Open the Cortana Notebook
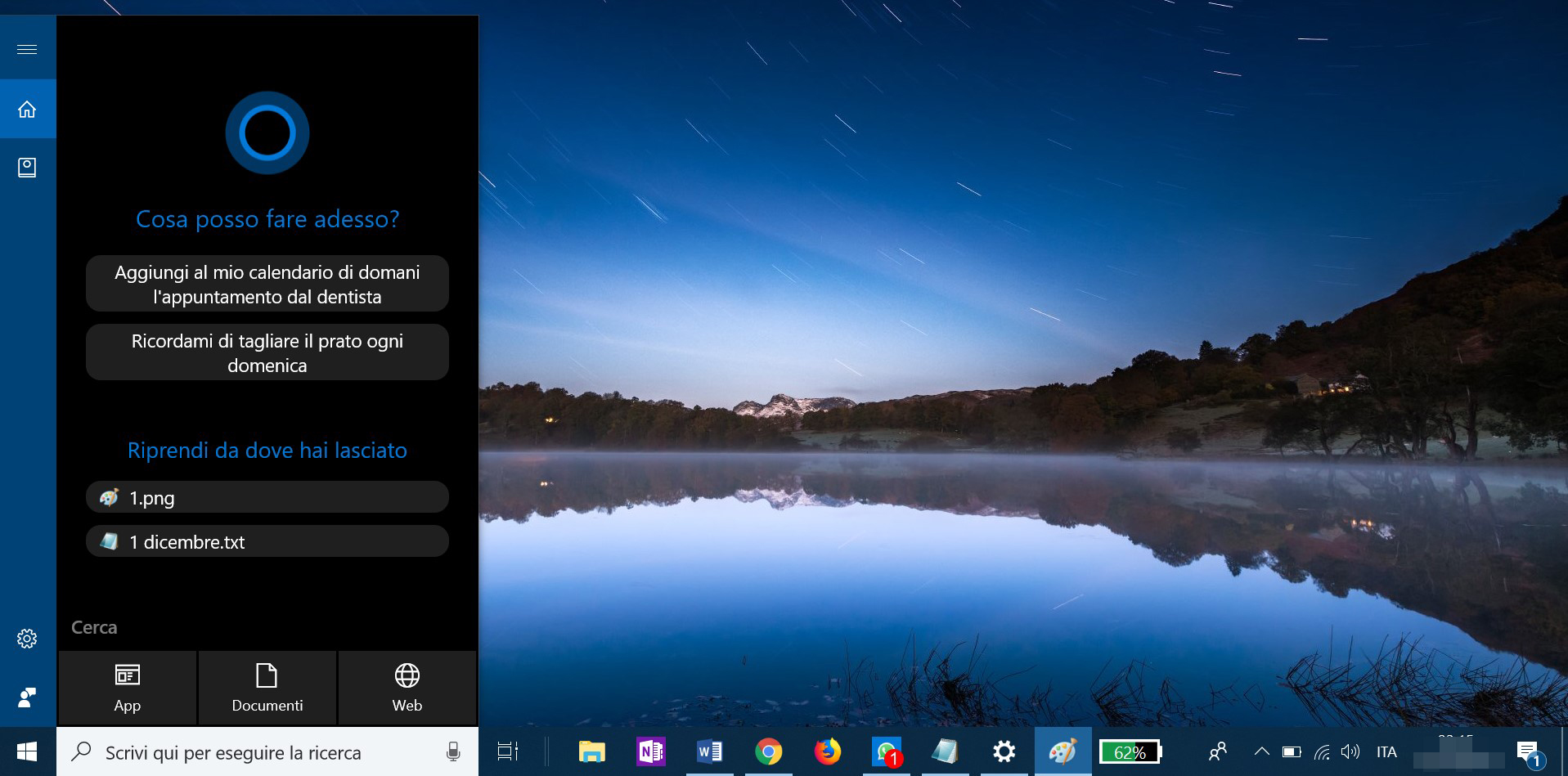 pos(27,167)
